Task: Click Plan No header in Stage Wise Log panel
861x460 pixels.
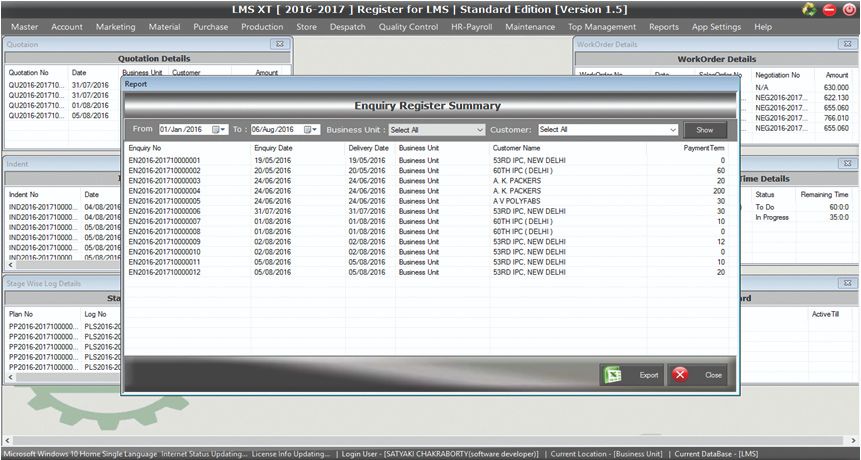Action: tap(21, 314)
